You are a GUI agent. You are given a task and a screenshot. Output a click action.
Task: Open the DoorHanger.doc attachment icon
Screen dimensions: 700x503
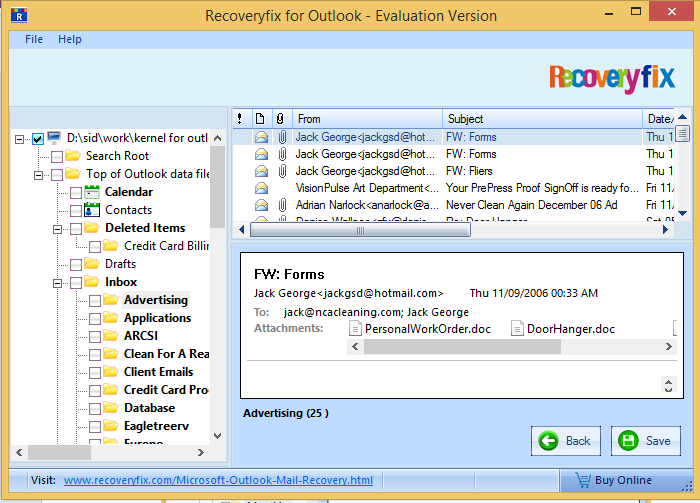(517, 329)
